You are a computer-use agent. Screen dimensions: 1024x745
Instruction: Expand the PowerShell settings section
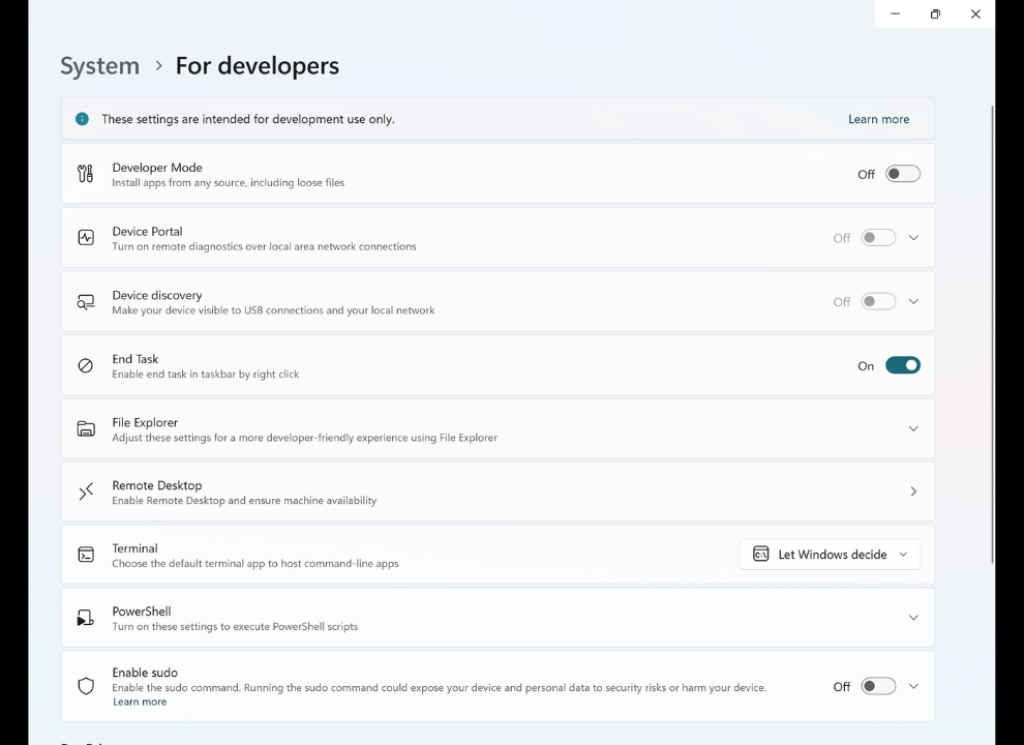point(913,617)
